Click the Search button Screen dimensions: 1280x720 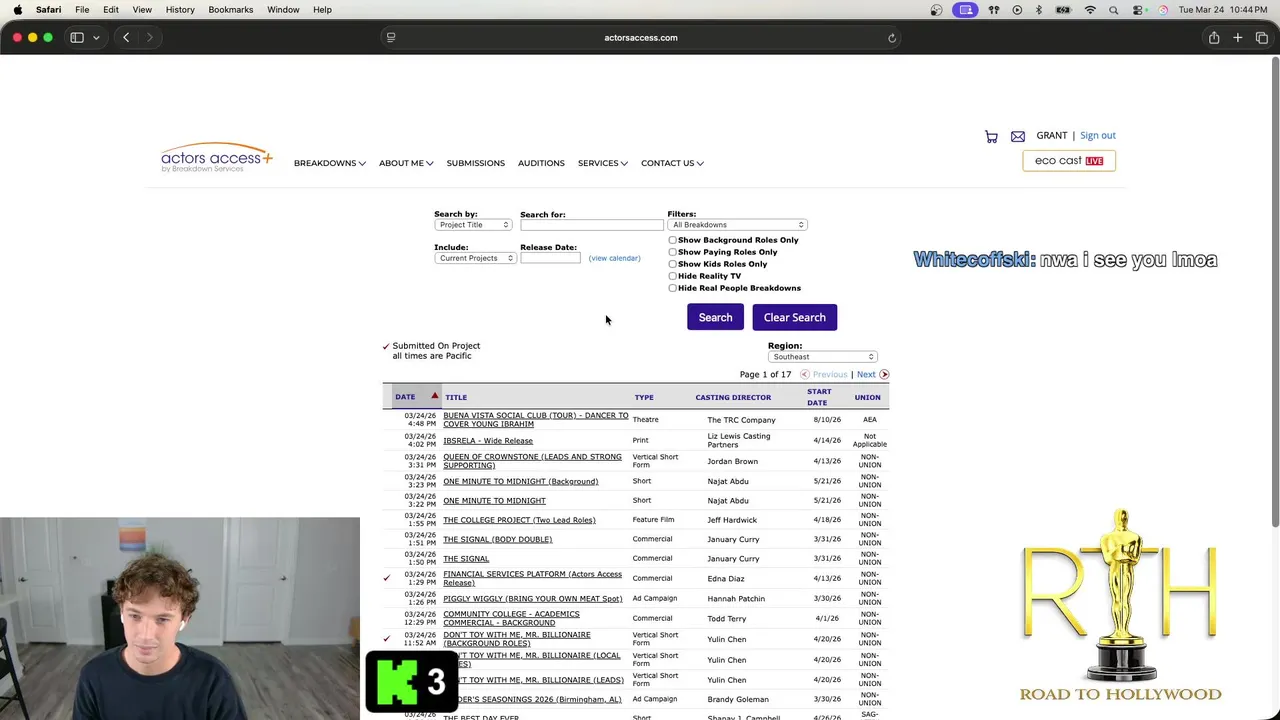(x=715, y=317)
